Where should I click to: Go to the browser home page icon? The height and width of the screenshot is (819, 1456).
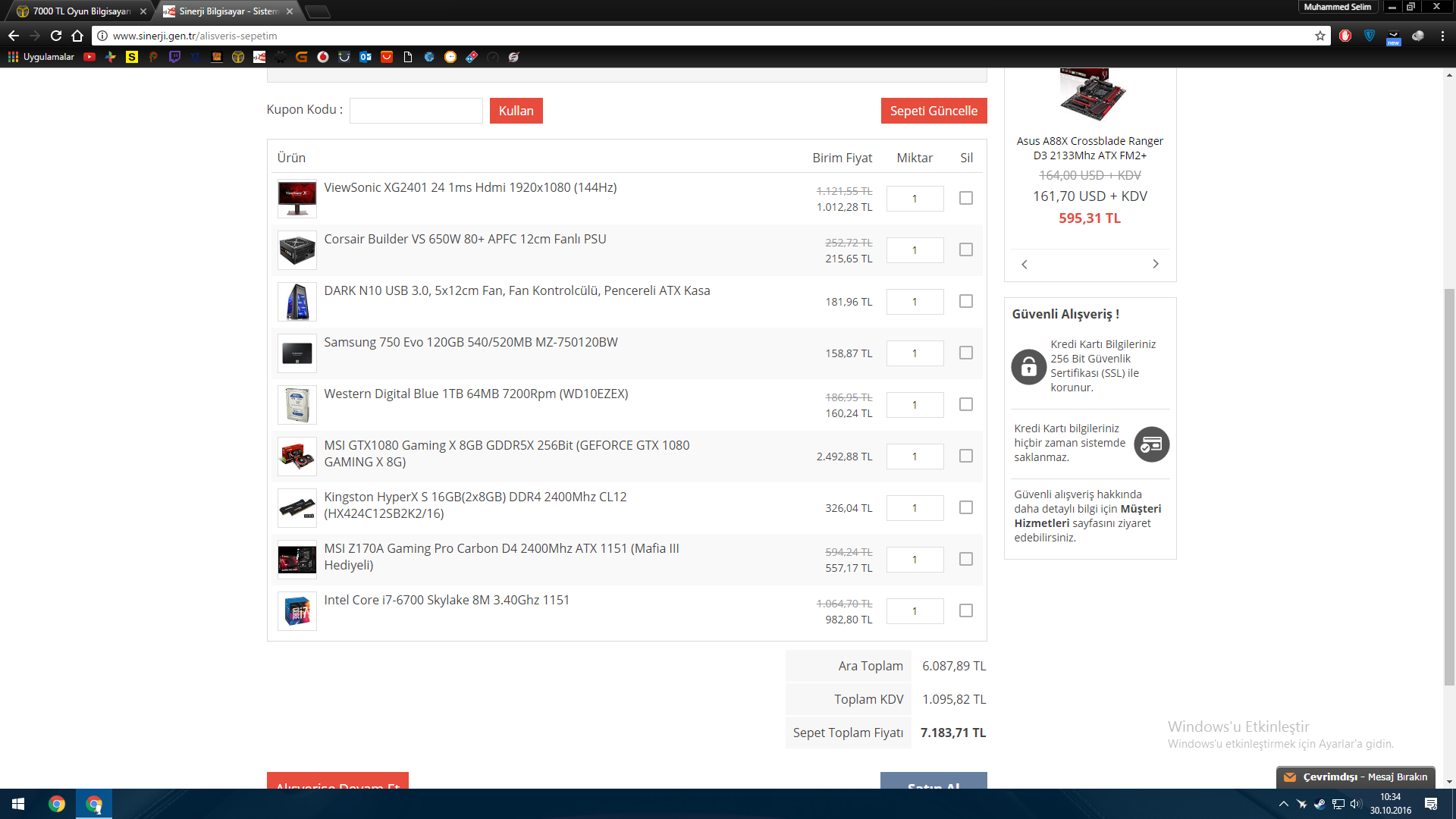[x=77, y=36]
